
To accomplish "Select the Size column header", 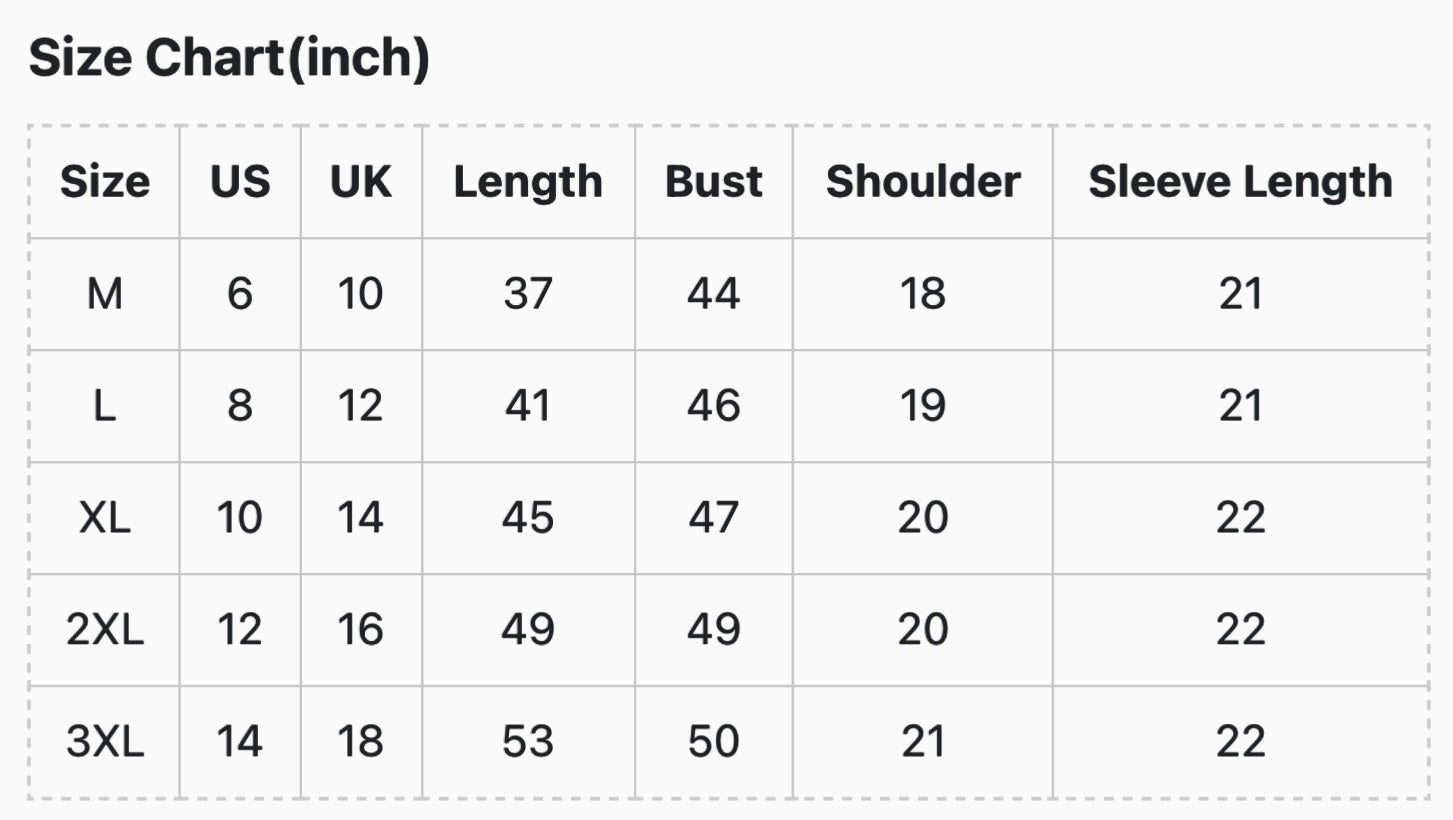I will tap(105, 182).
